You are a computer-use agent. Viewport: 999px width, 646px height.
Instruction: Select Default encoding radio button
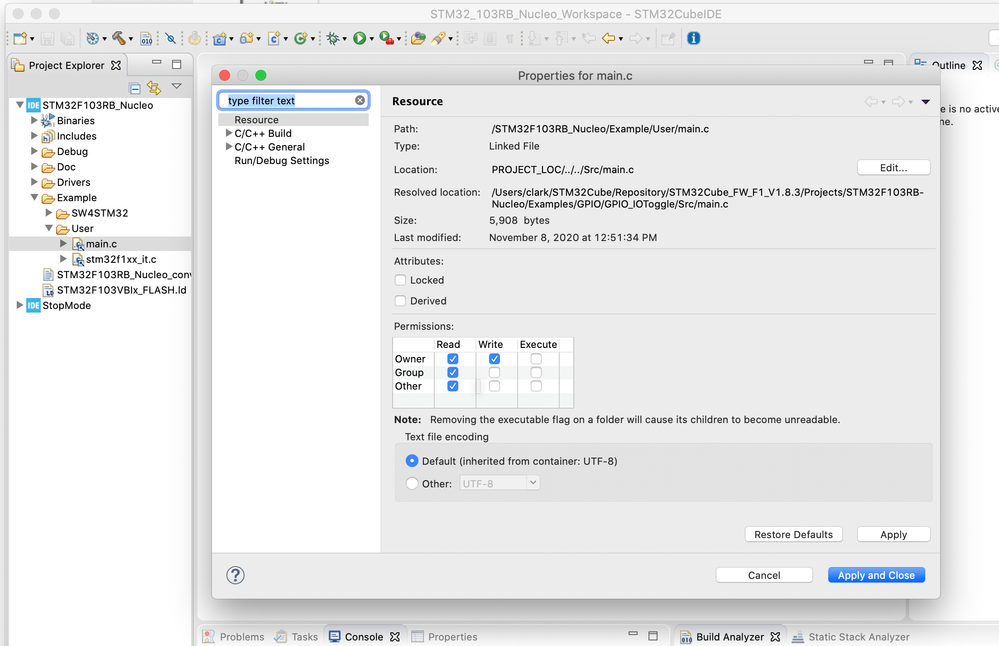(x=412, y=461)
